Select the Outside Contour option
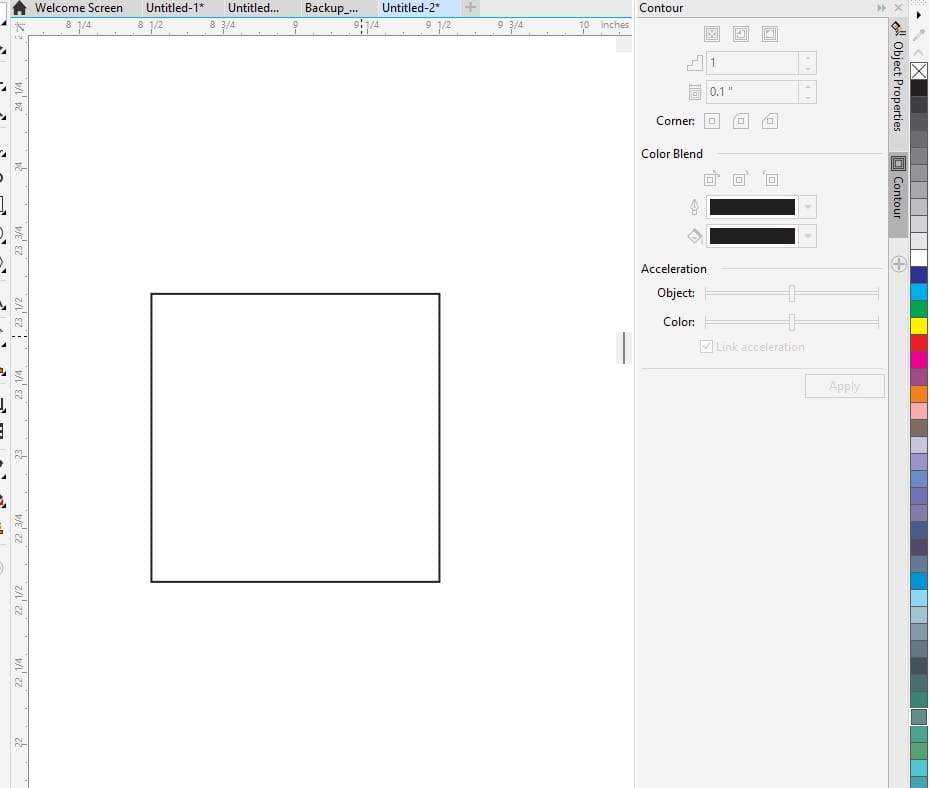 pos(771,33)
